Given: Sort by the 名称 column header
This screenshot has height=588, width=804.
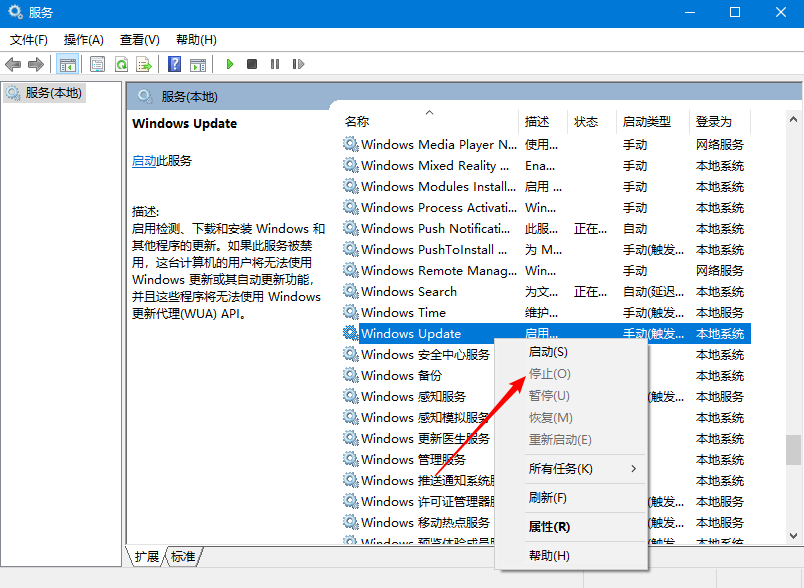Looking at the screenshot, I should (429, 121).
